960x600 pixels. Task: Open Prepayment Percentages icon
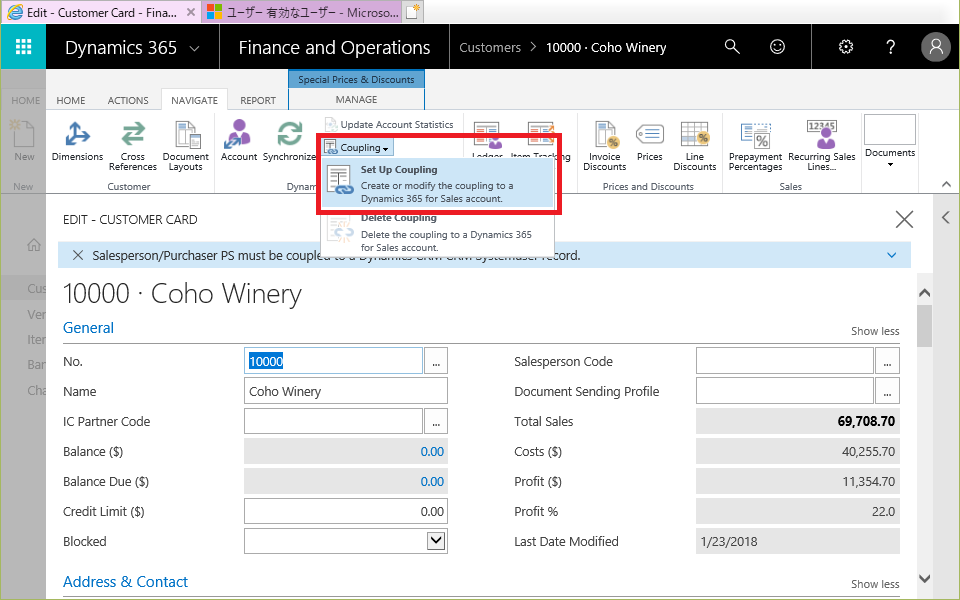click(756, 146)
